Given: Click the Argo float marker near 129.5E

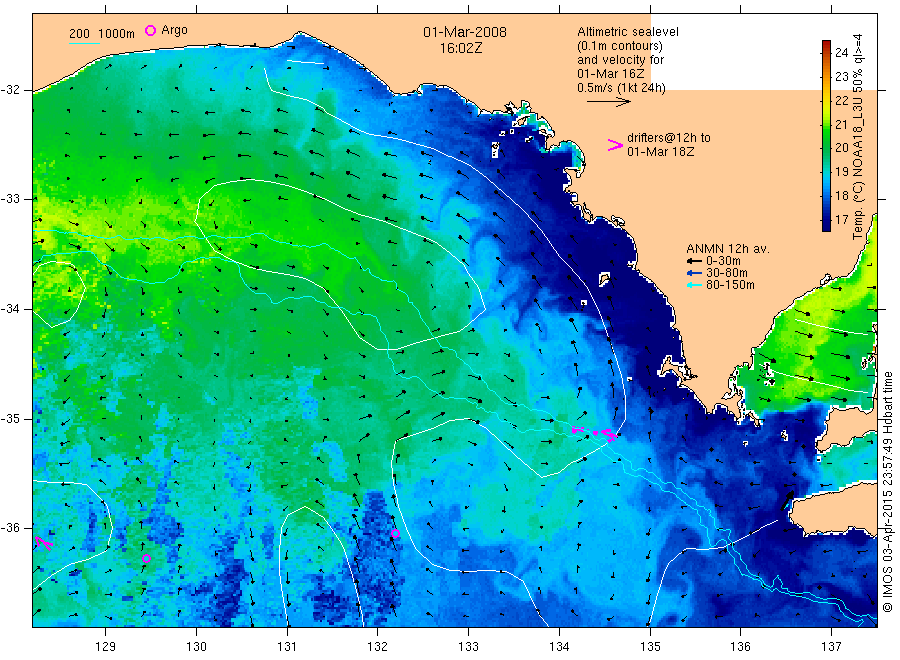Looking at the screenshot, I should click(x=146, y=558).
